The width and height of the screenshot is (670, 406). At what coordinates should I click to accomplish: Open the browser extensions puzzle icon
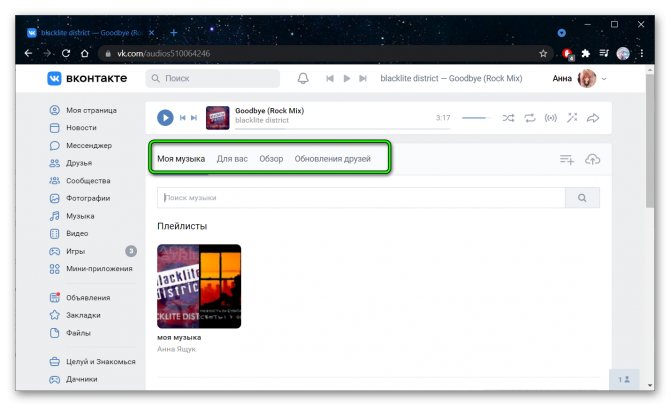coord(585,53)
